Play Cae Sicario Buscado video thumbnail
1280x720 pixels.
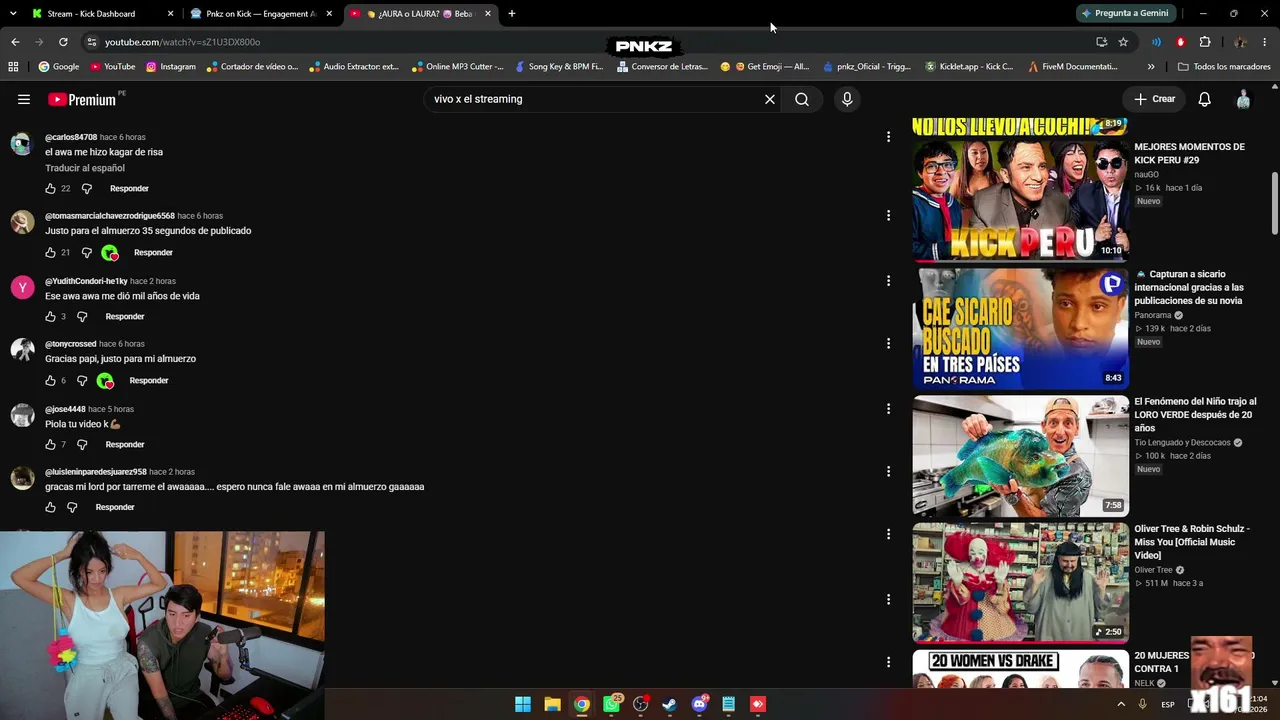[x=1020, y=328]
